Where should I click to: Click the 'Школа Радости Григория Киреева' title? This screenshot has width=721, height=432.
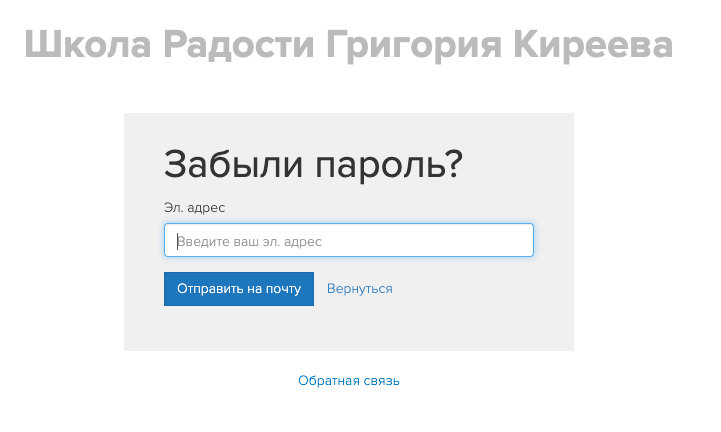coord(348,46)
